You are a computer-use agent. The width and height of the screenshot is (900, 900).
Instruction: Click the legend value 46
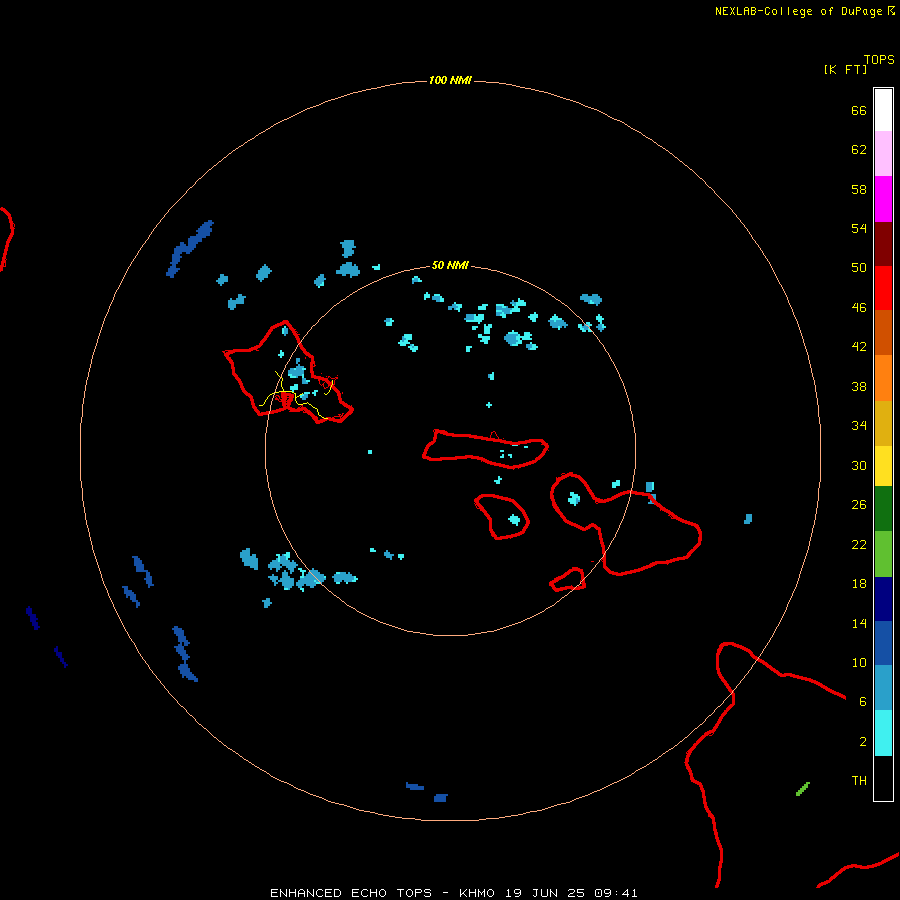click(x=859, y=308)
